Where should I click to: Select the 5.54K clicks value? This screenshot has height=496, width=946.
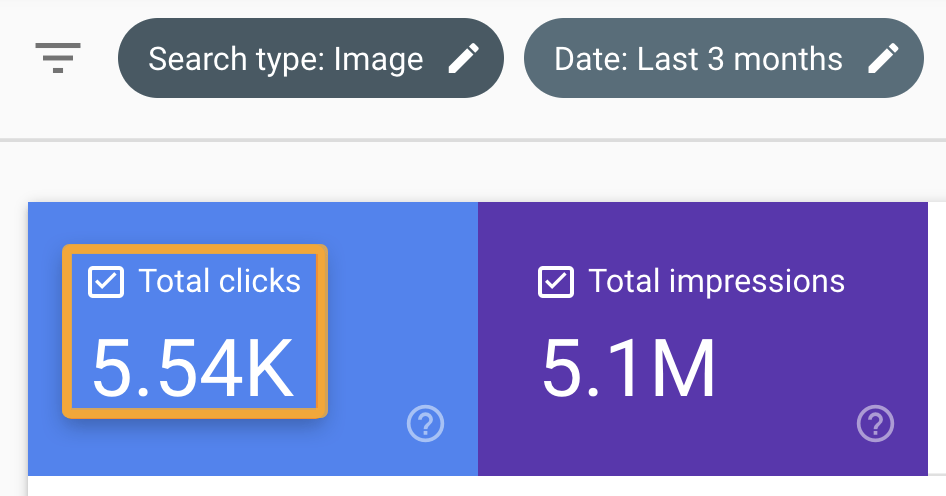pyautogui.click(x=193, y=368)
